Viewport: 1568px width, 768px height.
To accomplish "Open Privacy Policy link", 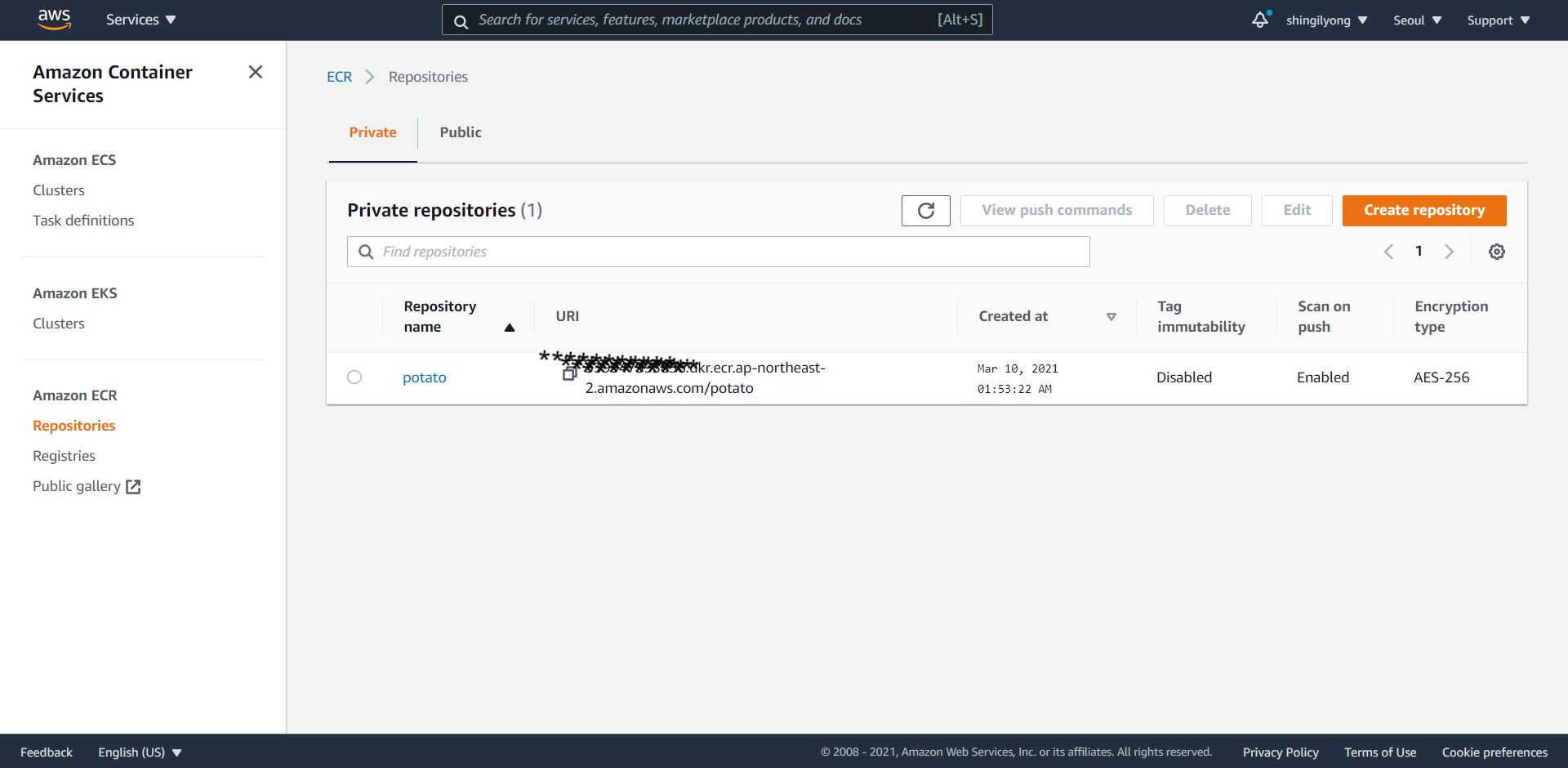I will click(1281, 752).
